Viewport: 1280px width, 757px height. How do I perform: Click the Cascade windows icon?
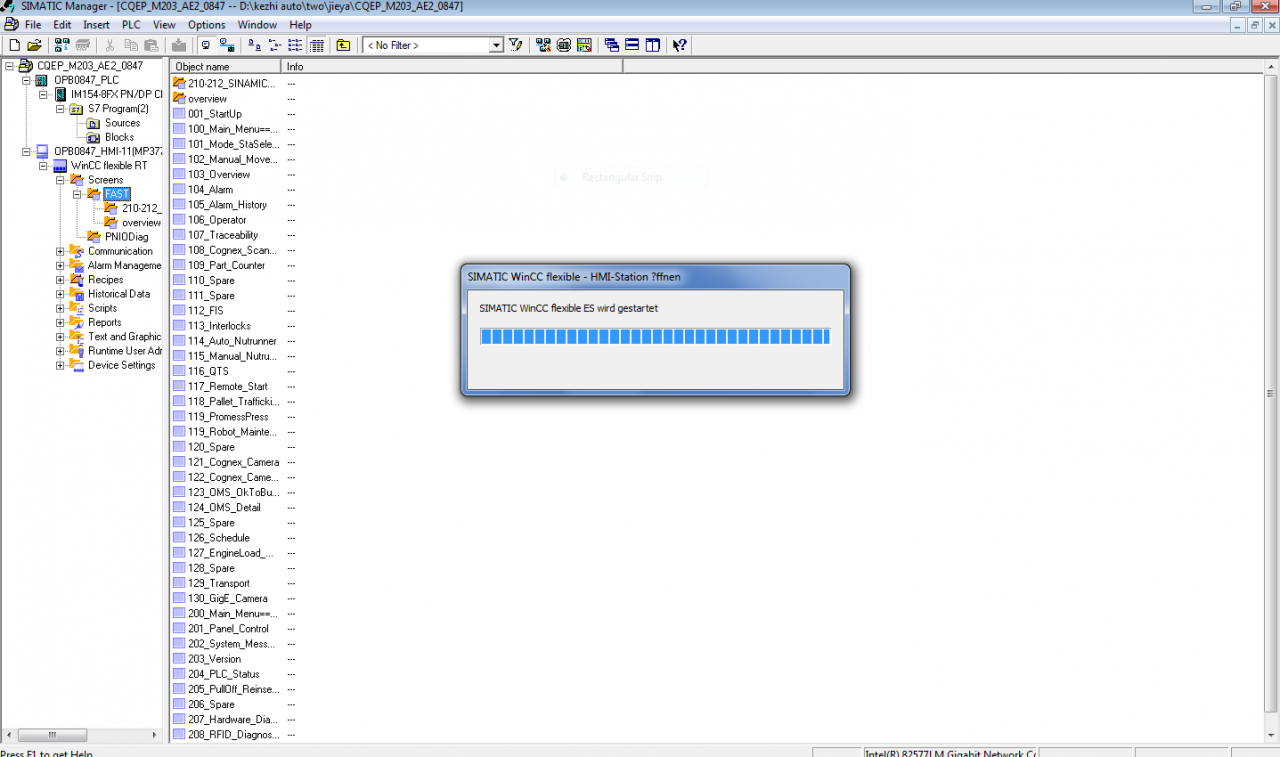point(612,45)
